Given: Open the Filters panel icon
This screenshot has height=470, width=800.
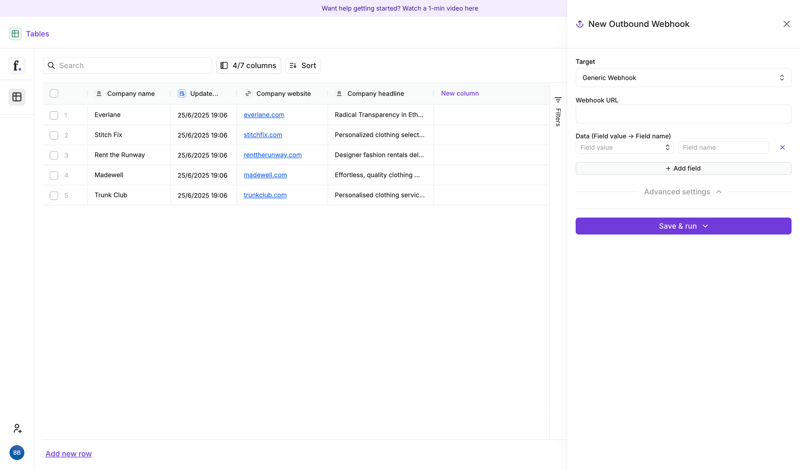Looking at the screenshot, I should point(558,100).
